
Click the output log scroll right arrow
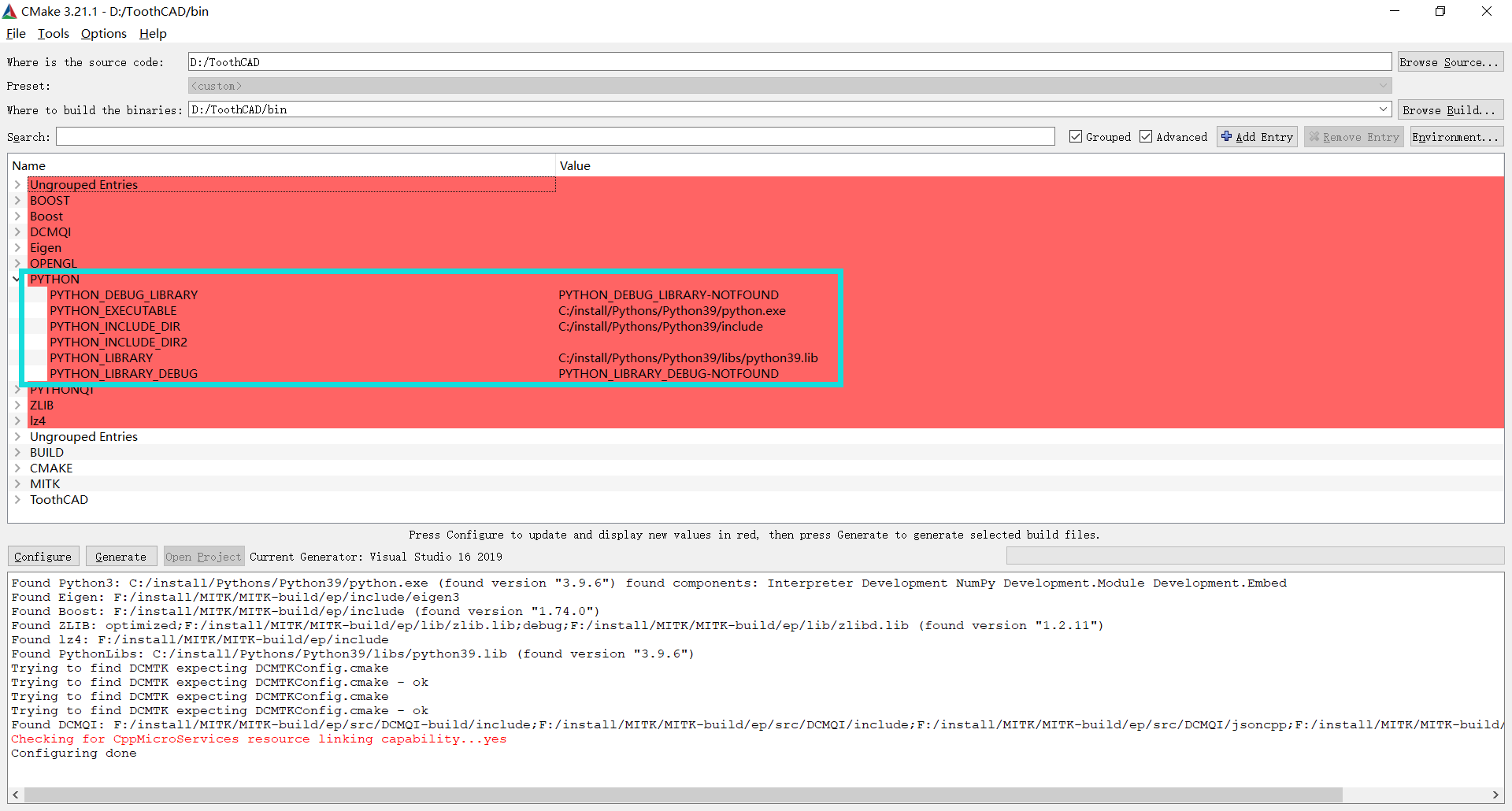[x=1495, y=794]
